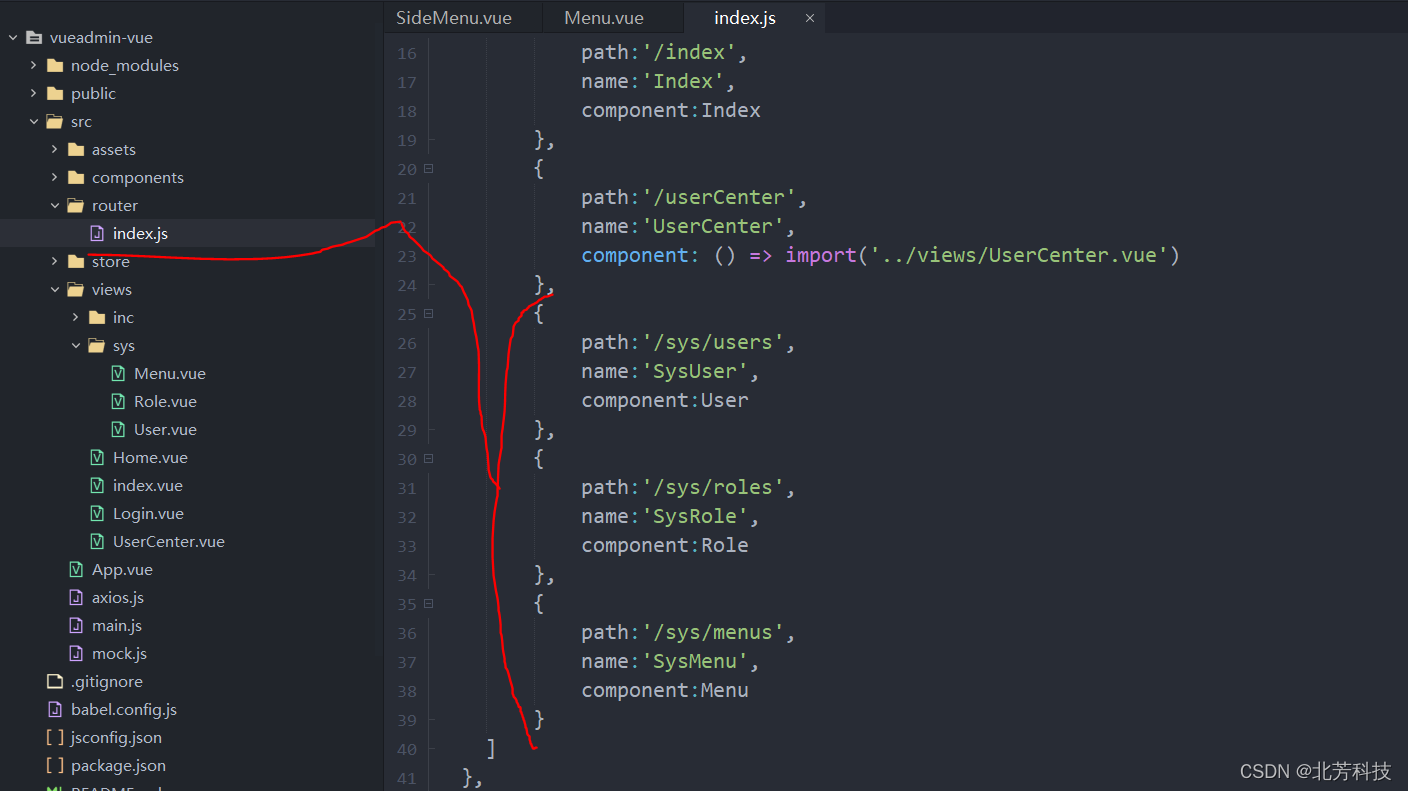Collapse the router folder arrow
1408x791 pixels.
click(54, 206)
